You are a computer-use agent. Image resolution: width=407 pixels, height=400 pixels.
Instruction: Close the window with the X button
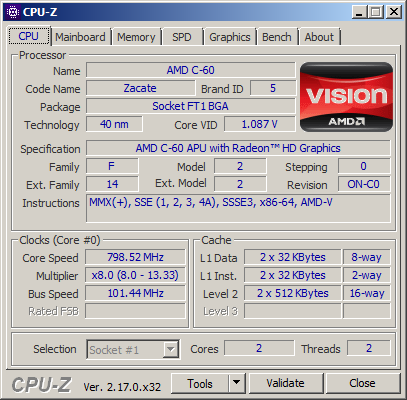tap(394, 12)
